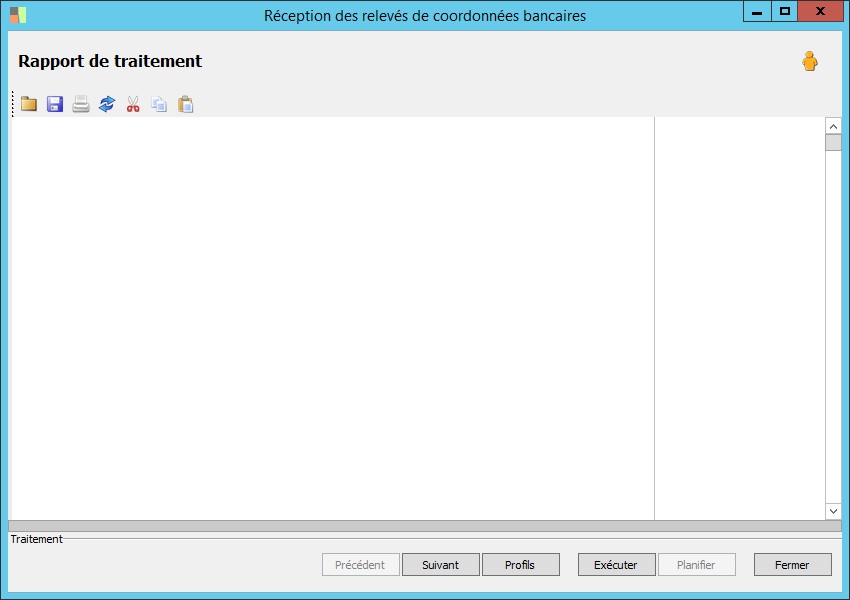Copy report text with the copy icon
The height and width of the screenshot is (600, 850).
click(x=159, y=104)
